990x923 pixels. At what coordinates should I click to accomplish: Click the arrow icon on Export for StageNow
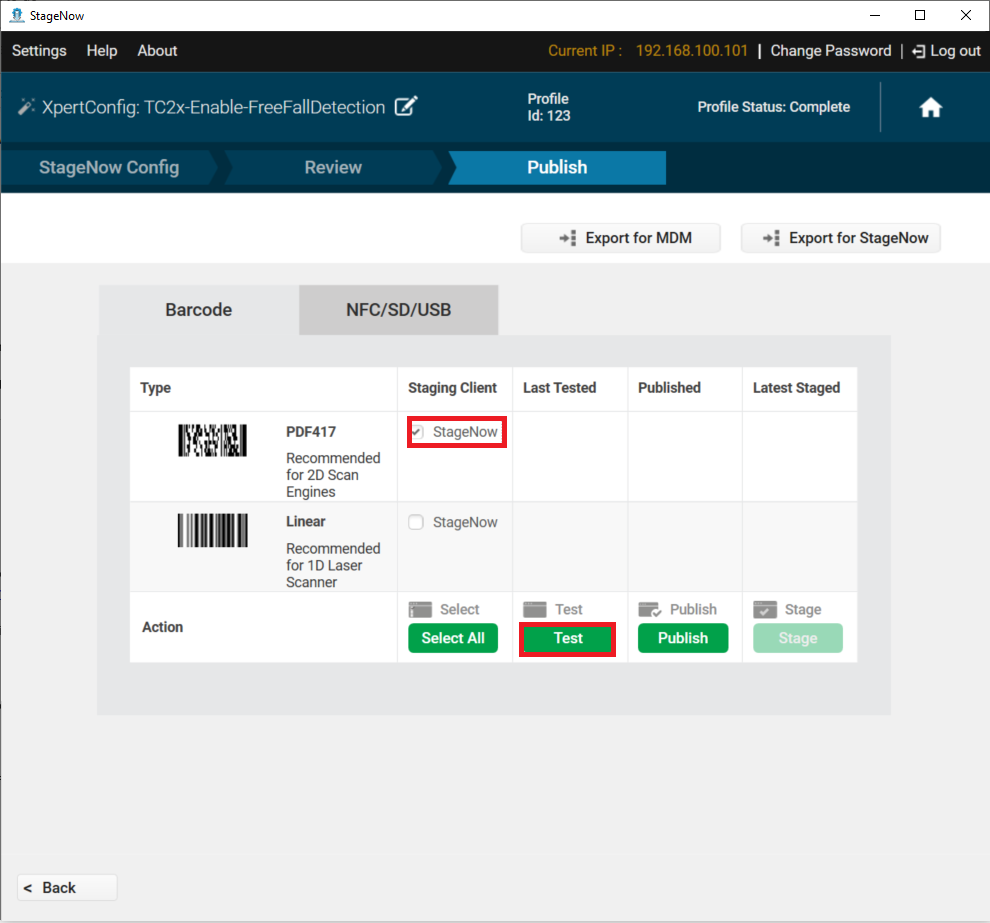(771, 238)
